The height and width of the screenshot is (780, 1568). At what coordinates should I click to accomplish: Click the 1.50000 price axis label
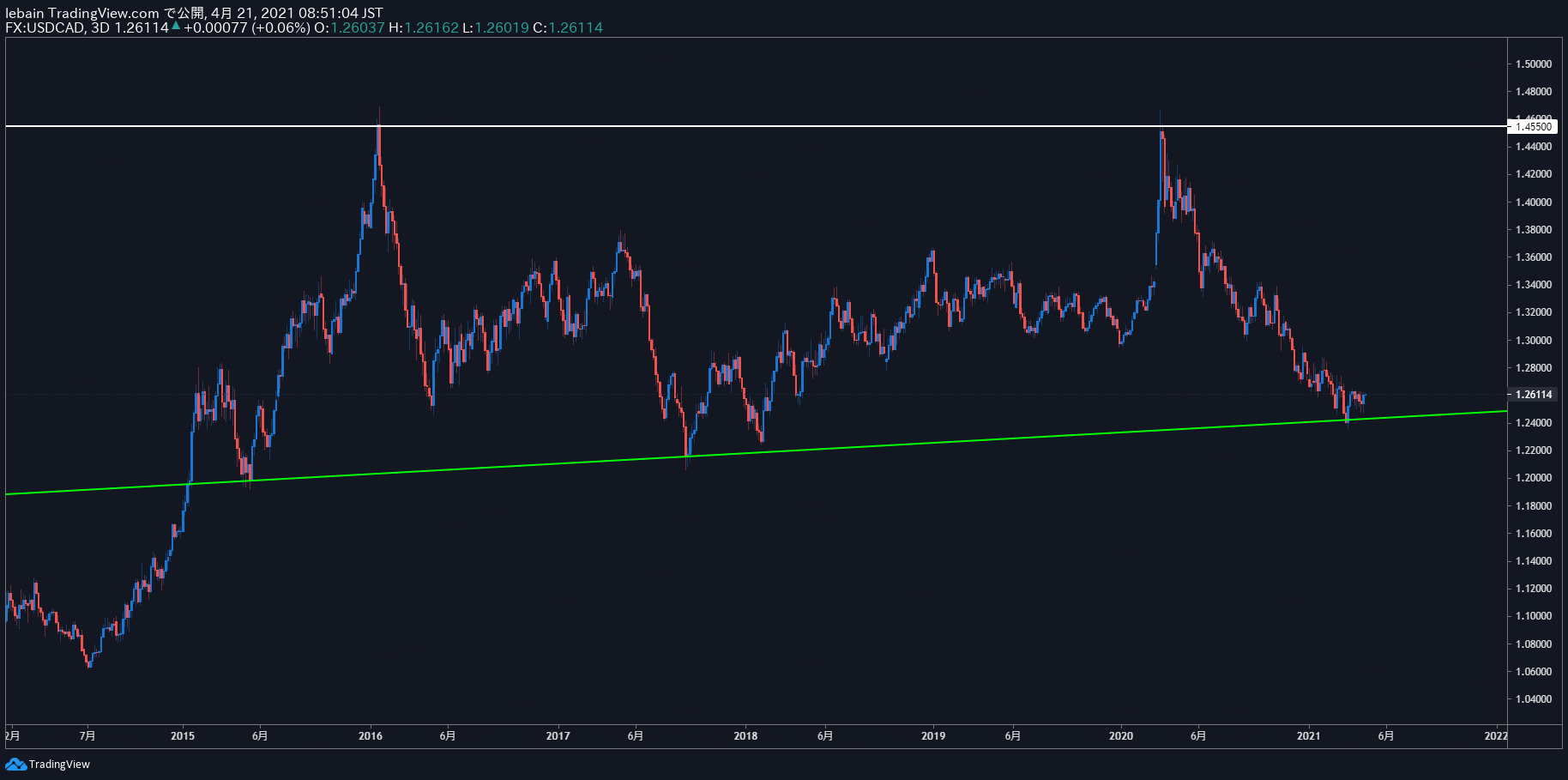click(x=1534, y=64)
